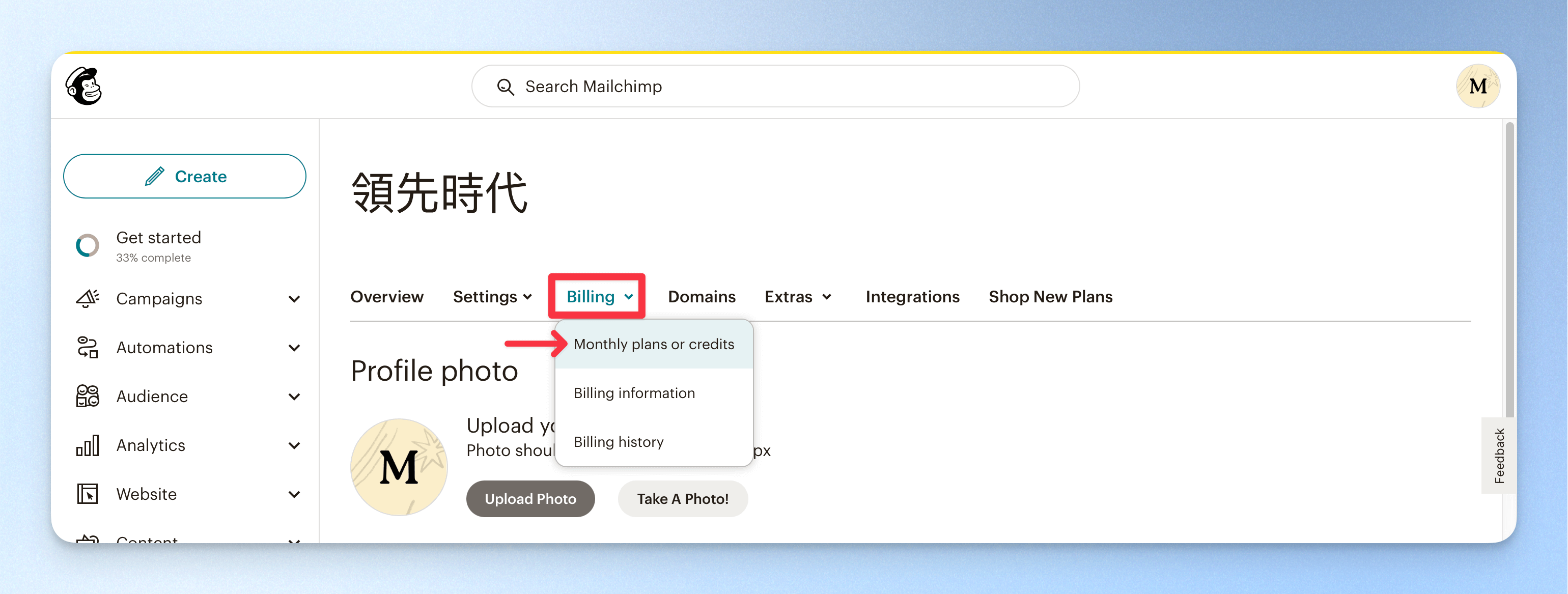Screen dimensions: 1568x594
Task: Click the Profile photo heading
Action: click(434, 371)
